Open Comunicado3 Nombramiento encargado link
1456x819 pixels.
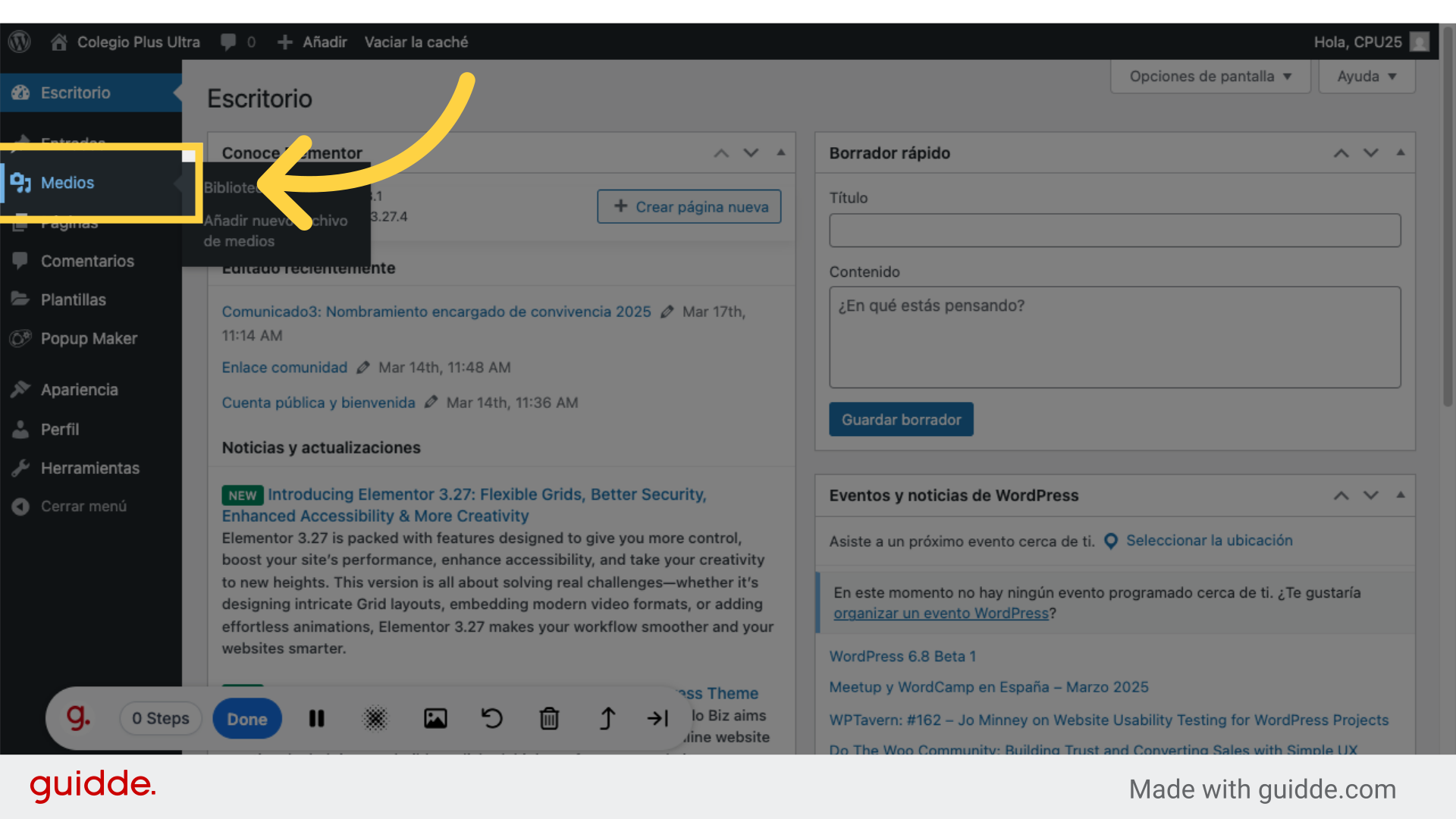tap(436, 312)
